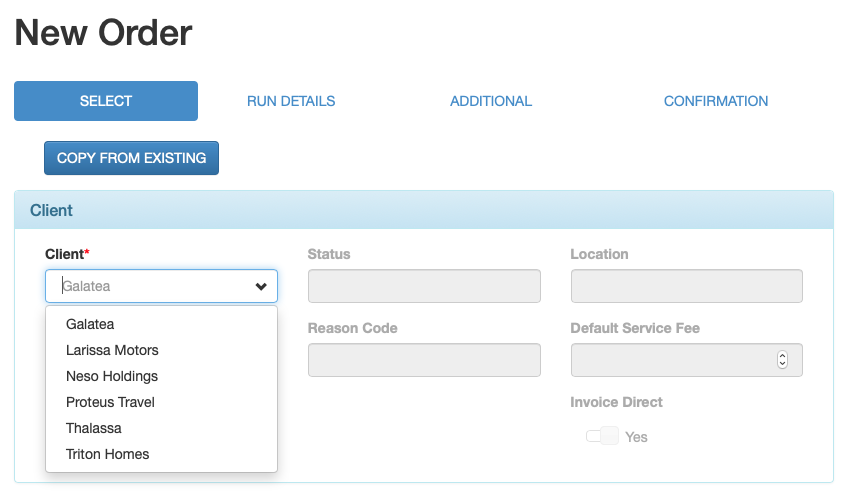Go to the CONFIRMATION tab

click(716, 101)
